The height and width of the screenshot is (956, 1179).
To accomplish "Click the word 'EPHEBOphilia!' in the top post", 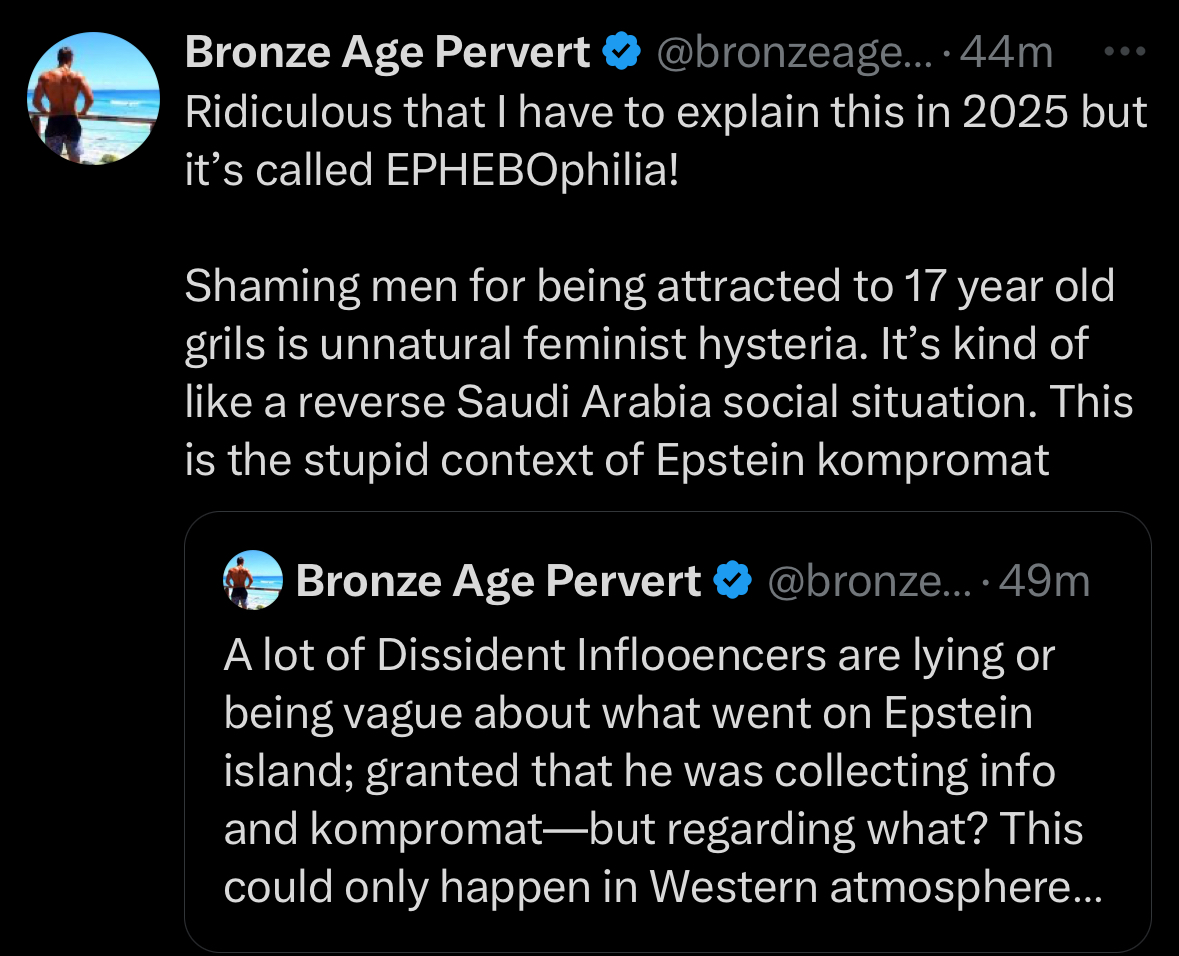I will [x=532, y=170].
